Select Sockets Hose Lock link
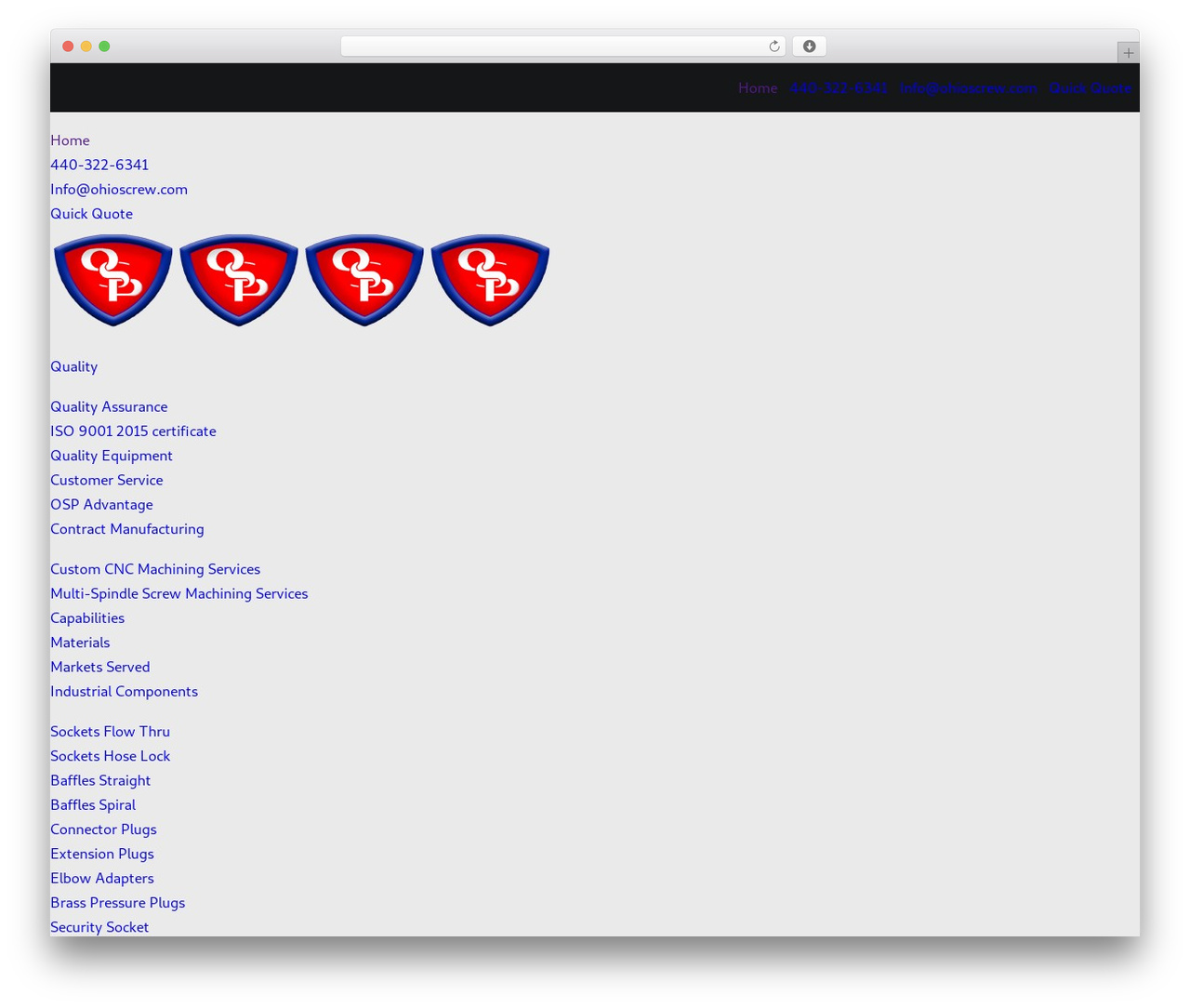Screen dimensions: 1190x1008 pos(110,756)
